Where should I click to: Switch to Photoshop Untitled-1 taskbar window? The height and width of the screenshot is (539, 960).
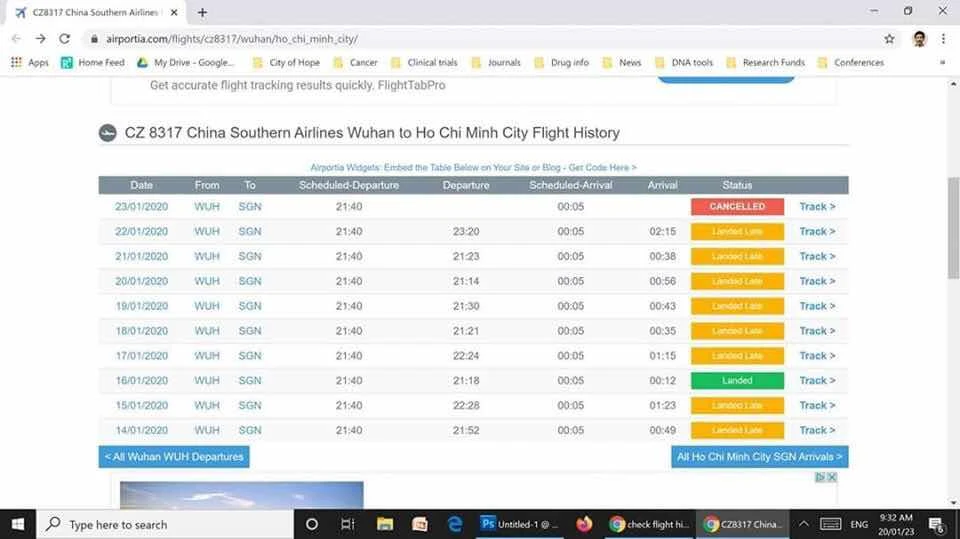tap(519, 524)
